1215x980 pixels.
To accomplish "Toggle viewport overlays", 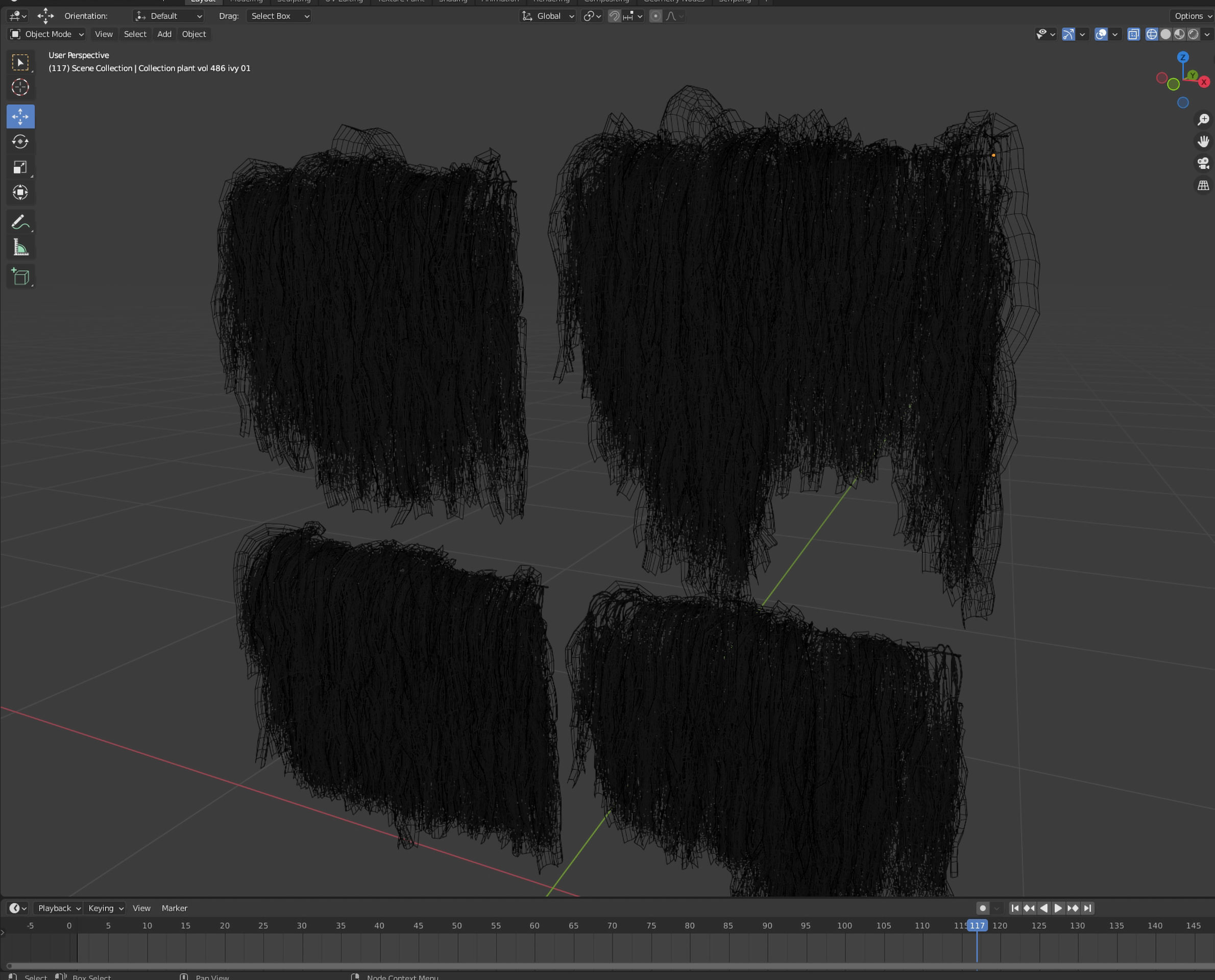I will pos(1101,34).
